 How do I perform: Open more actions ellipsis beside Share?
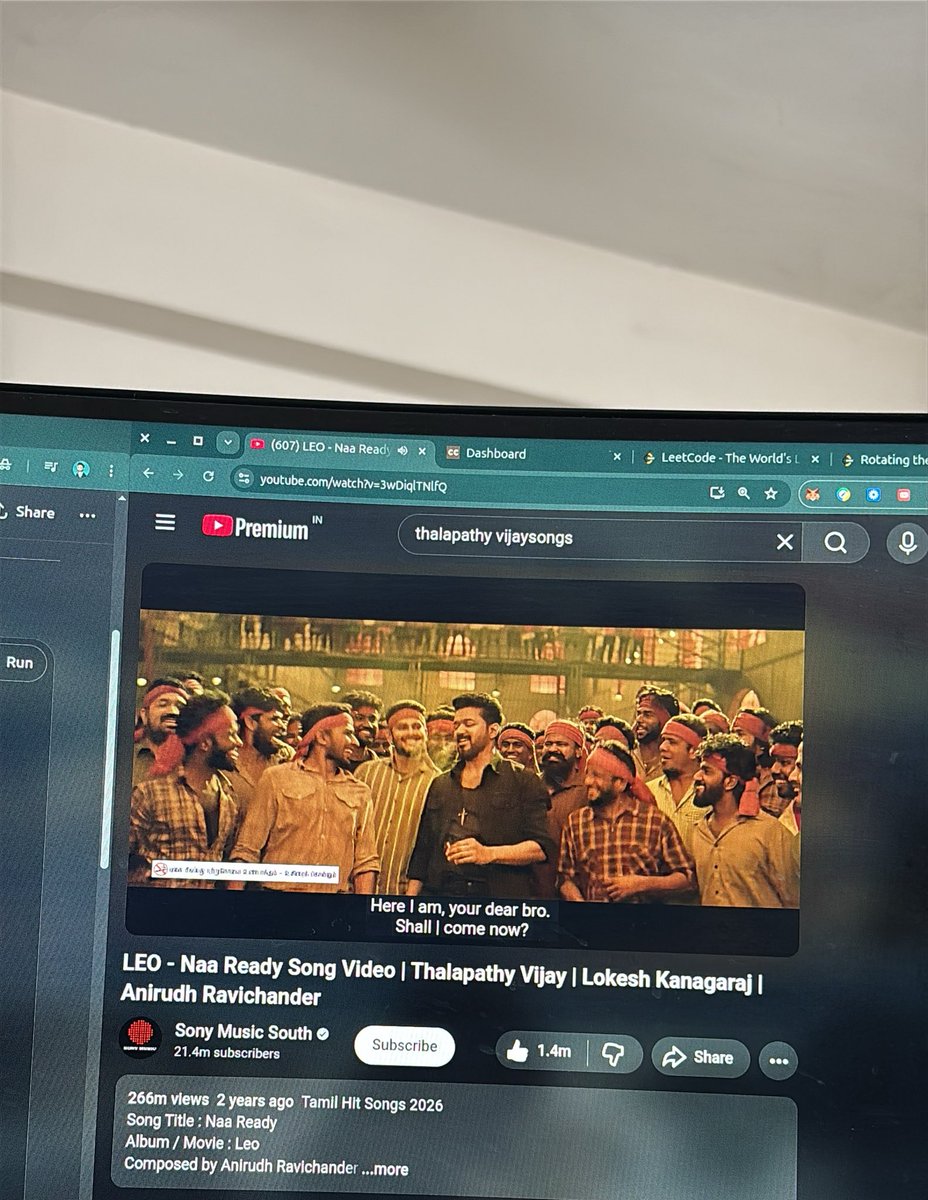point(779,1061)
